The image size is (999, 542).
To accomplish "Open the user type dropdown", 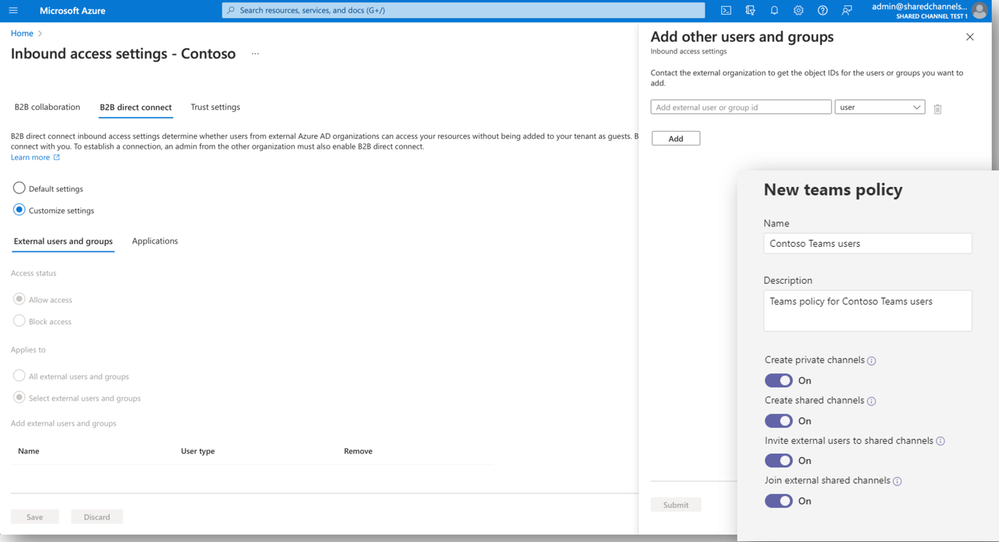I will (x=880, y=107).
